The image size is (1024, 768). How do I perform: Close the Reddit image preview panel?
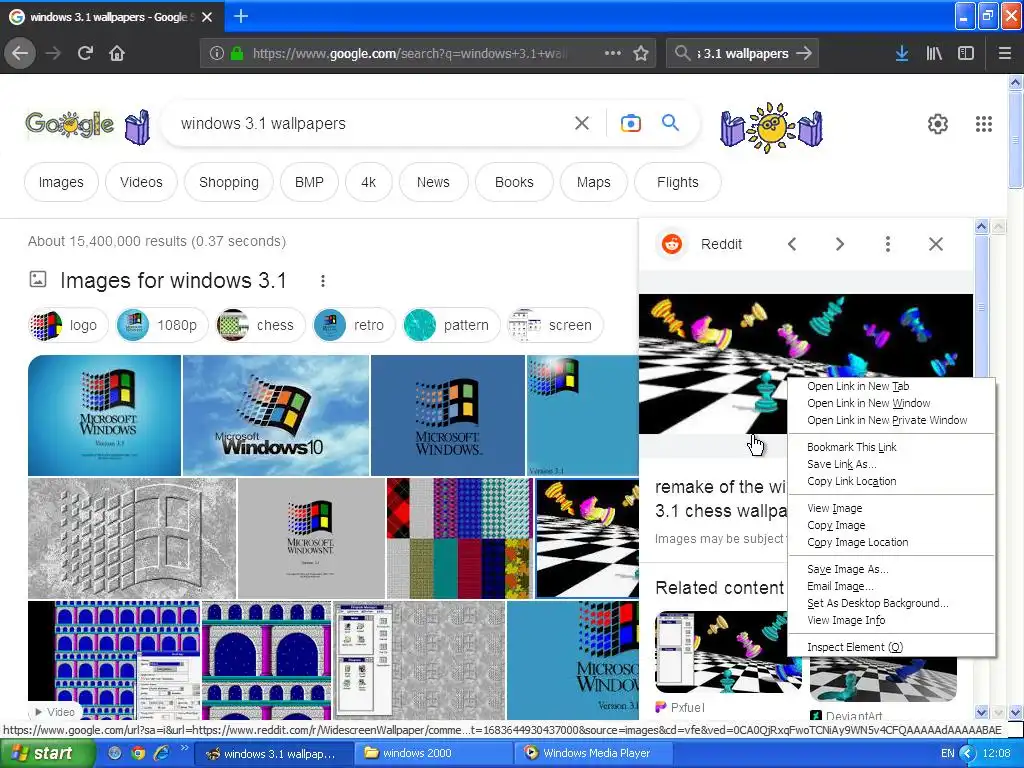936,244
